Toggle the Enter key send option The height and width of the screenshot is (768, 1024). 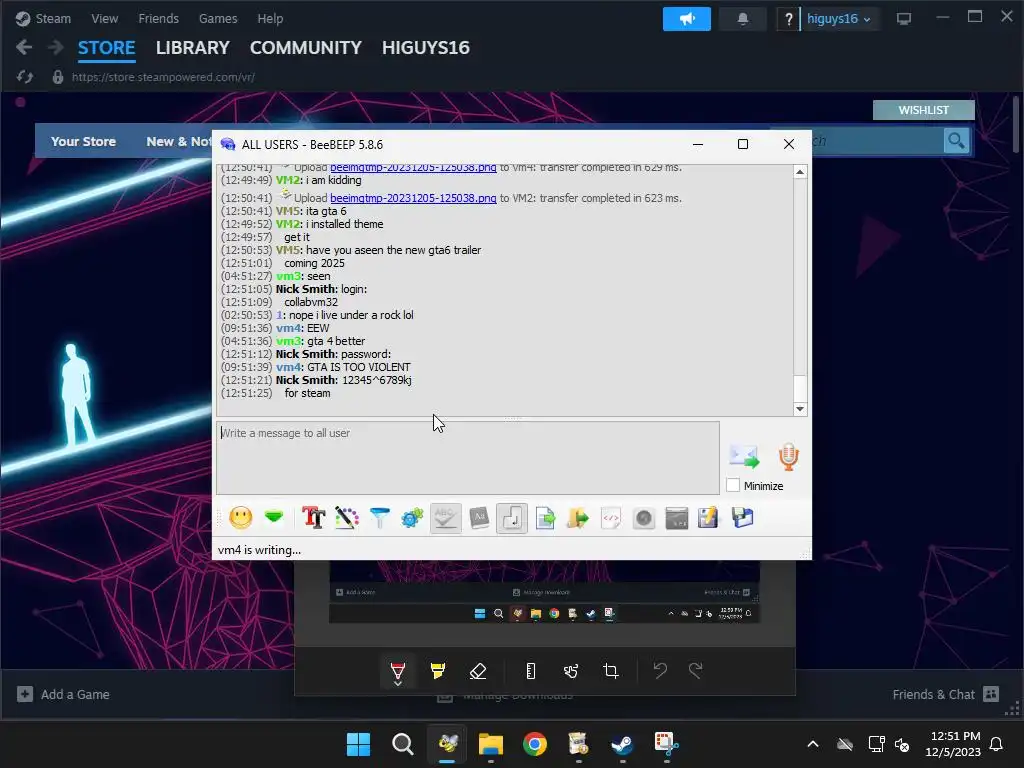pos(511,519)
